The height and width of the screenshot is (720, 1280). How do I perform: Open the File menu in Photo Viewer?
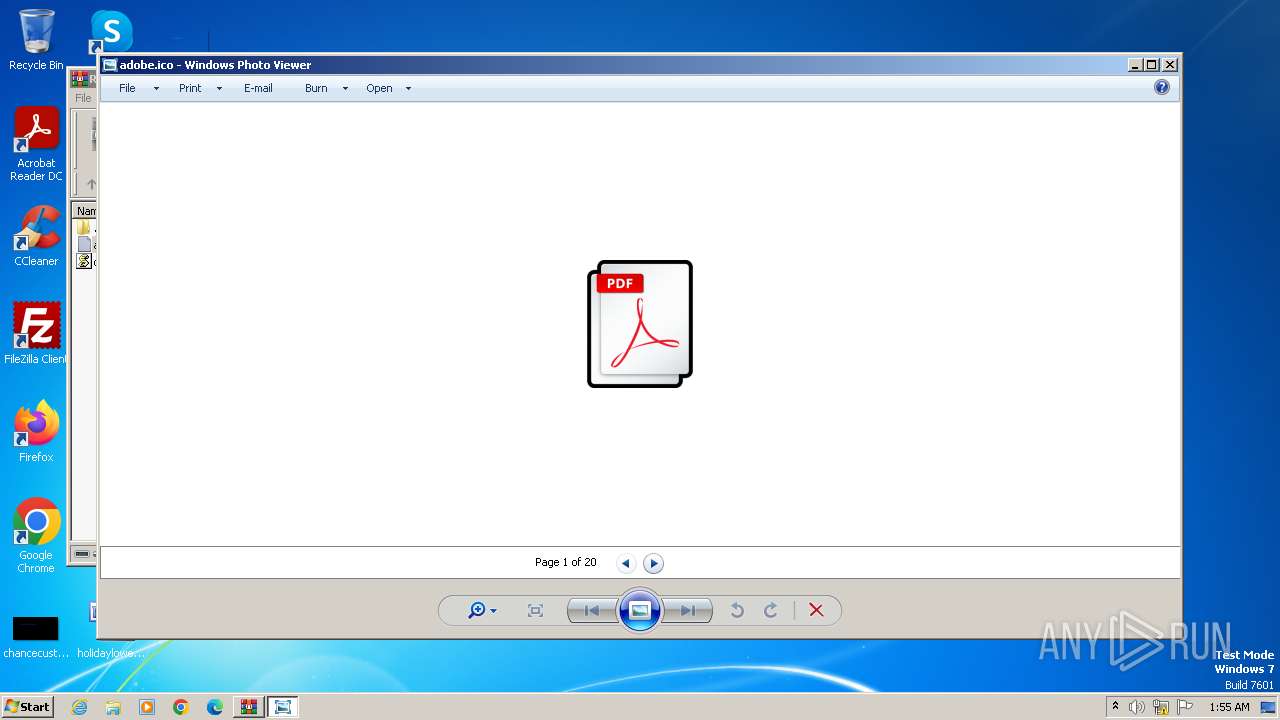pyautogui.click(x=127, y=88)
